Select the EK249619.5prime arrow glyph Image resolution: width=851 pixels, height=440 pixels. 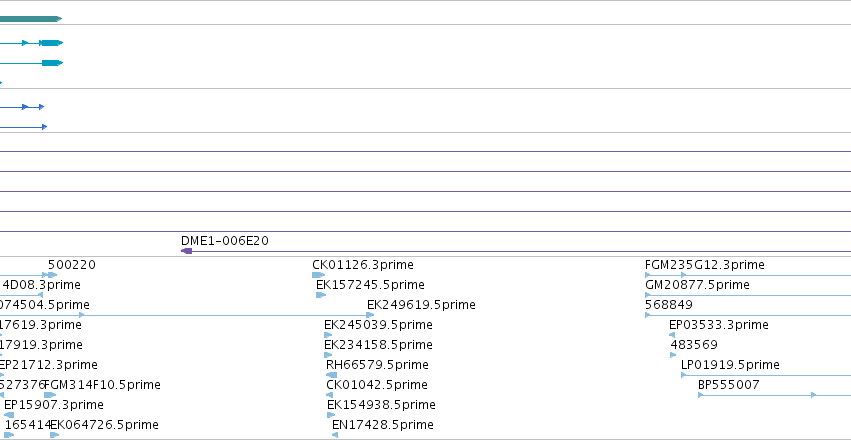point(370,315)
